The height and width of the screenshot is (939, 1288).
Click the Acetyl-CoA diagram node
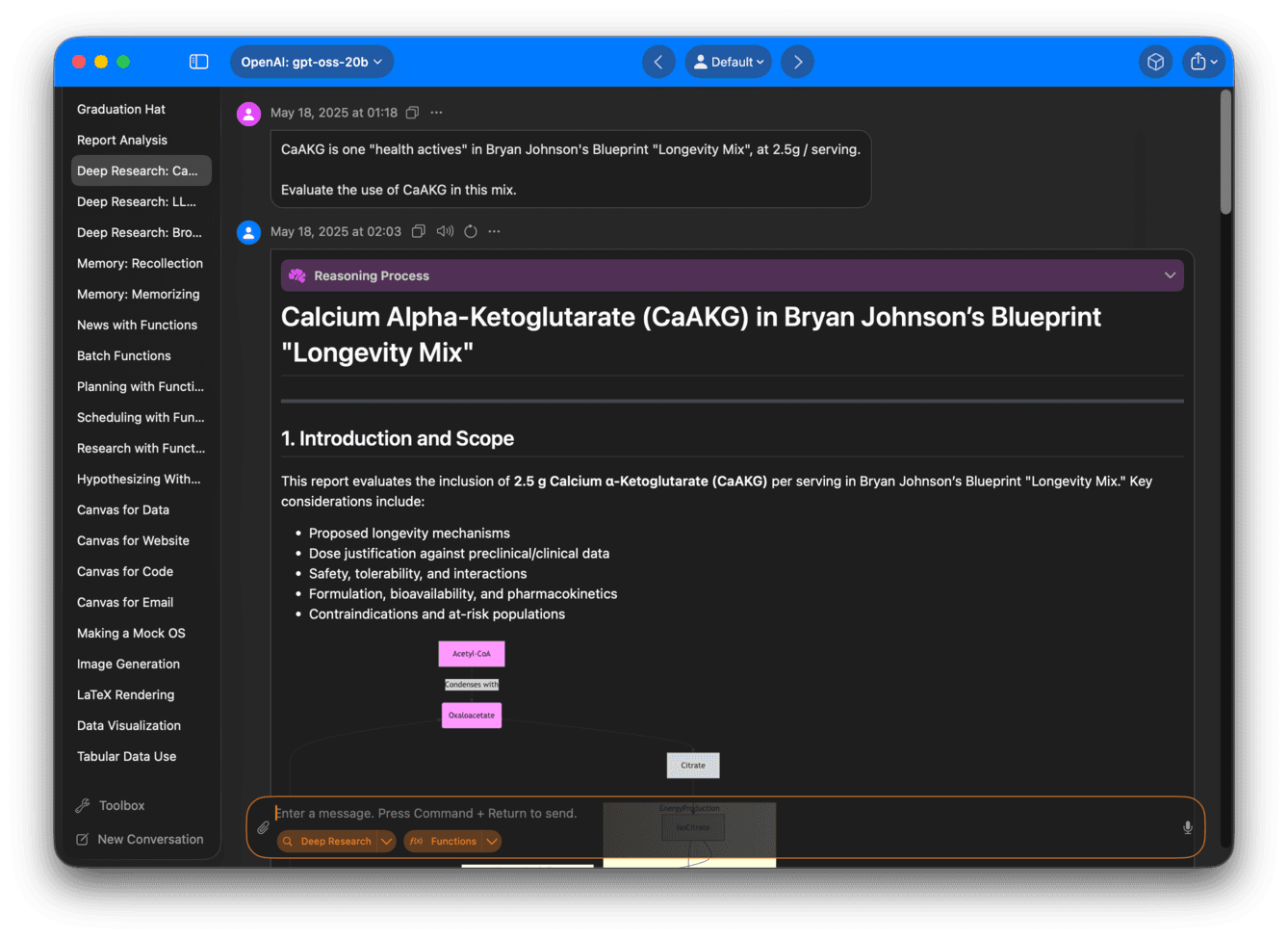click(x=472, y=654)
